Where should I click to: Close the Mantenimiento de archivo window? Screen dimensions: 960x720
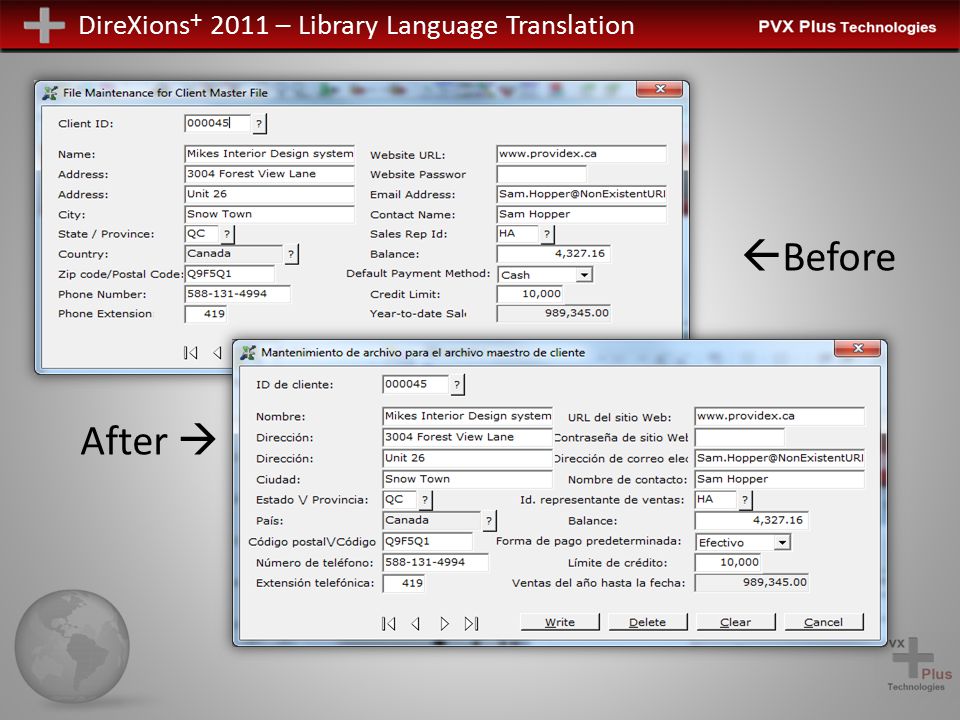(x=857, y=348)
